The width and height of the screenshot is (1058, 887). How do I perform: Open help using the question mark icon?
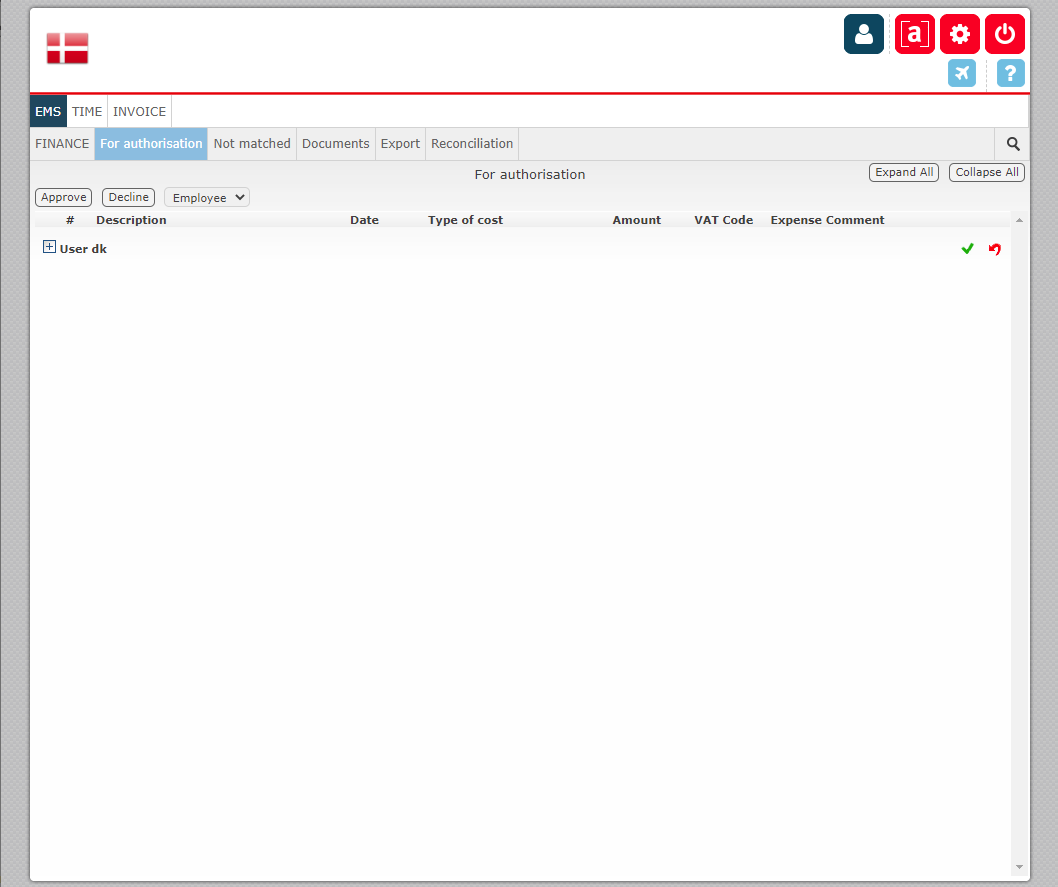pos(1009,73)
